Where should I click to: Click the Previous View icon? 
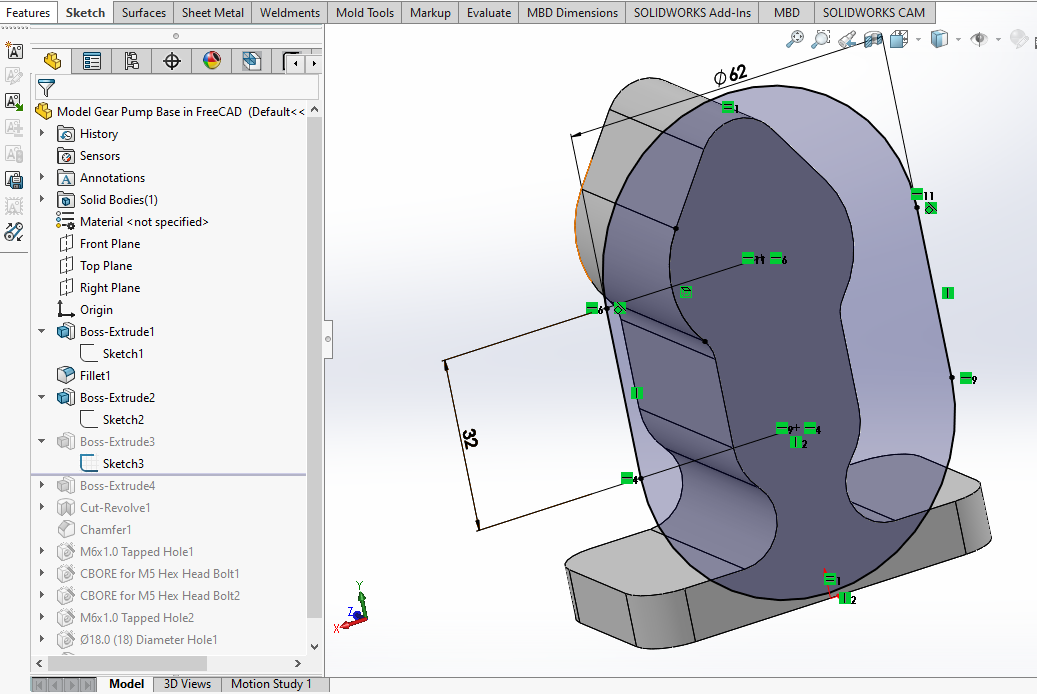847,39
